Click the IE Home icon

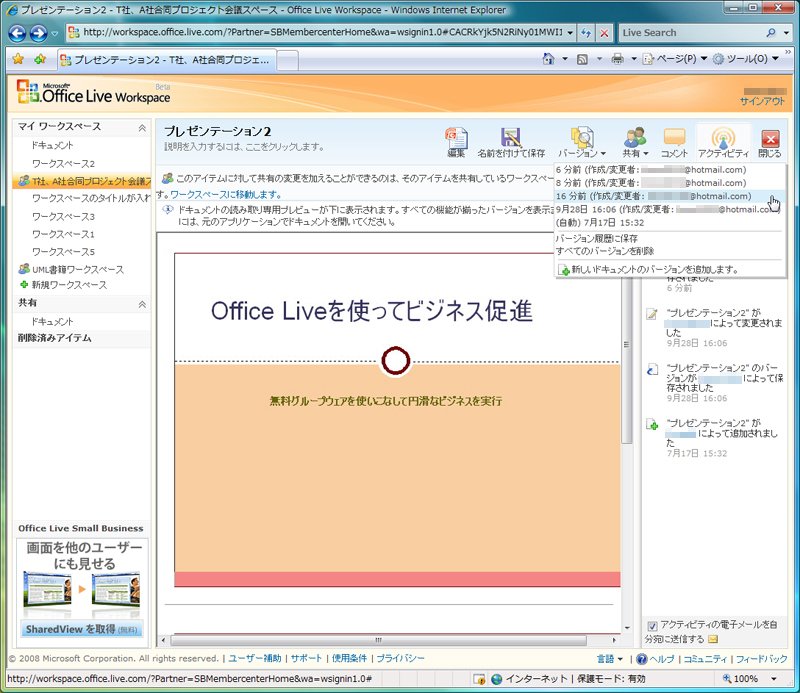(548, 59)
